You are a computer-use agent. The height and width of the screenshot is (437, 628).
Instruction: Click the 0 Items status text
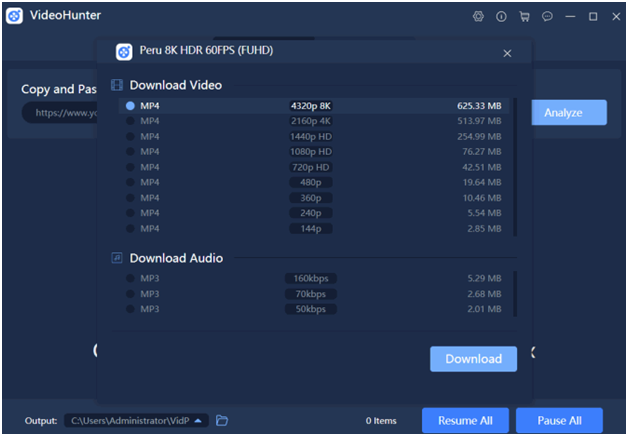tap(381, 421)
